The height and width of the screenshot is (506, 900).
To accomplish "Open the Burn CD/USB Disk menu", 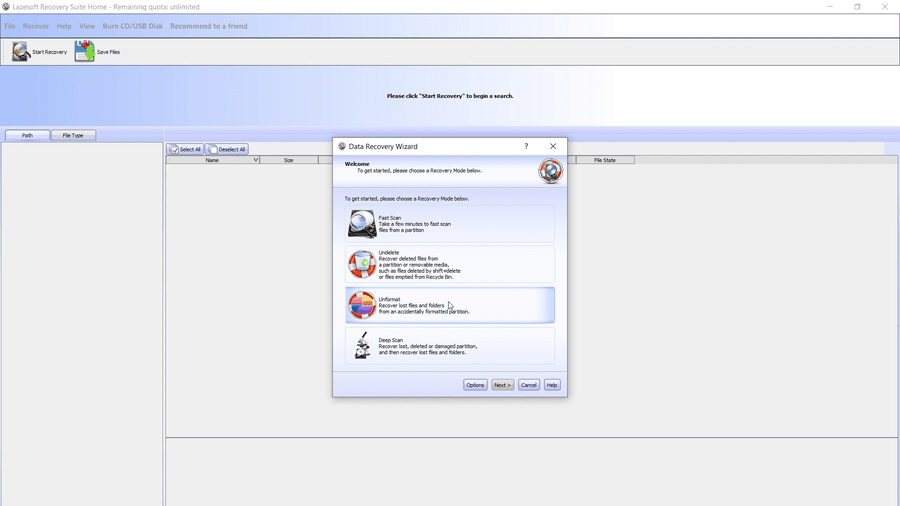I will pyautogui.click(x=133, y=26).
